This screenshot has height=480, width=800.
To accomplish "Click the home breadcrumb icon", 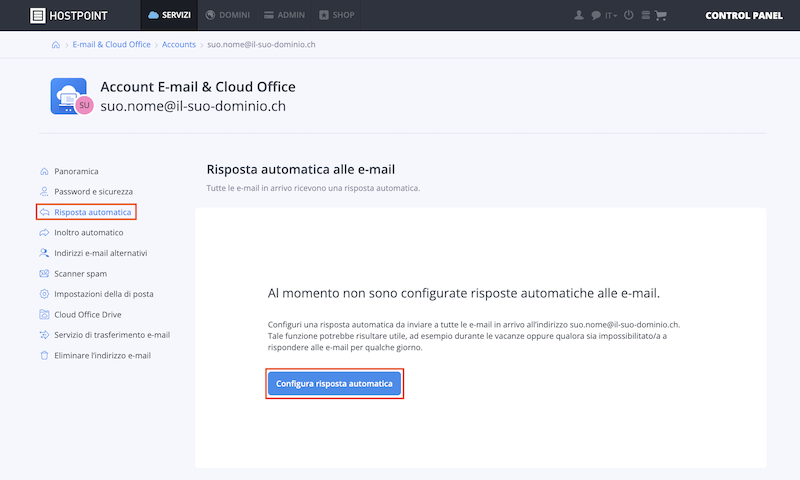I will 56,45.
